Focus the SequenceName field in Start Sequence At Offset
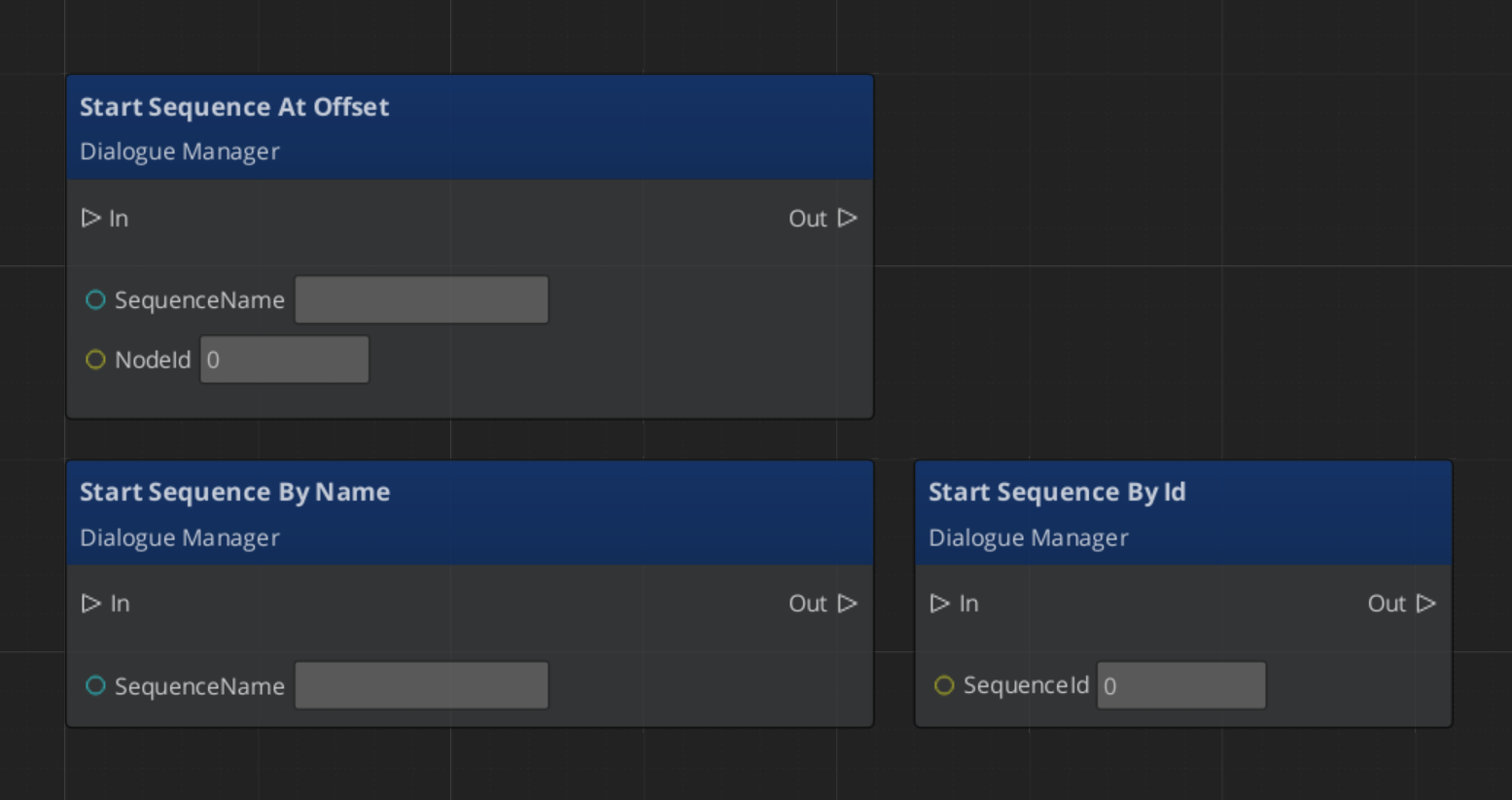Viewport: 1512px width, 800px height. pyautogui.click(x=421, y=300)
